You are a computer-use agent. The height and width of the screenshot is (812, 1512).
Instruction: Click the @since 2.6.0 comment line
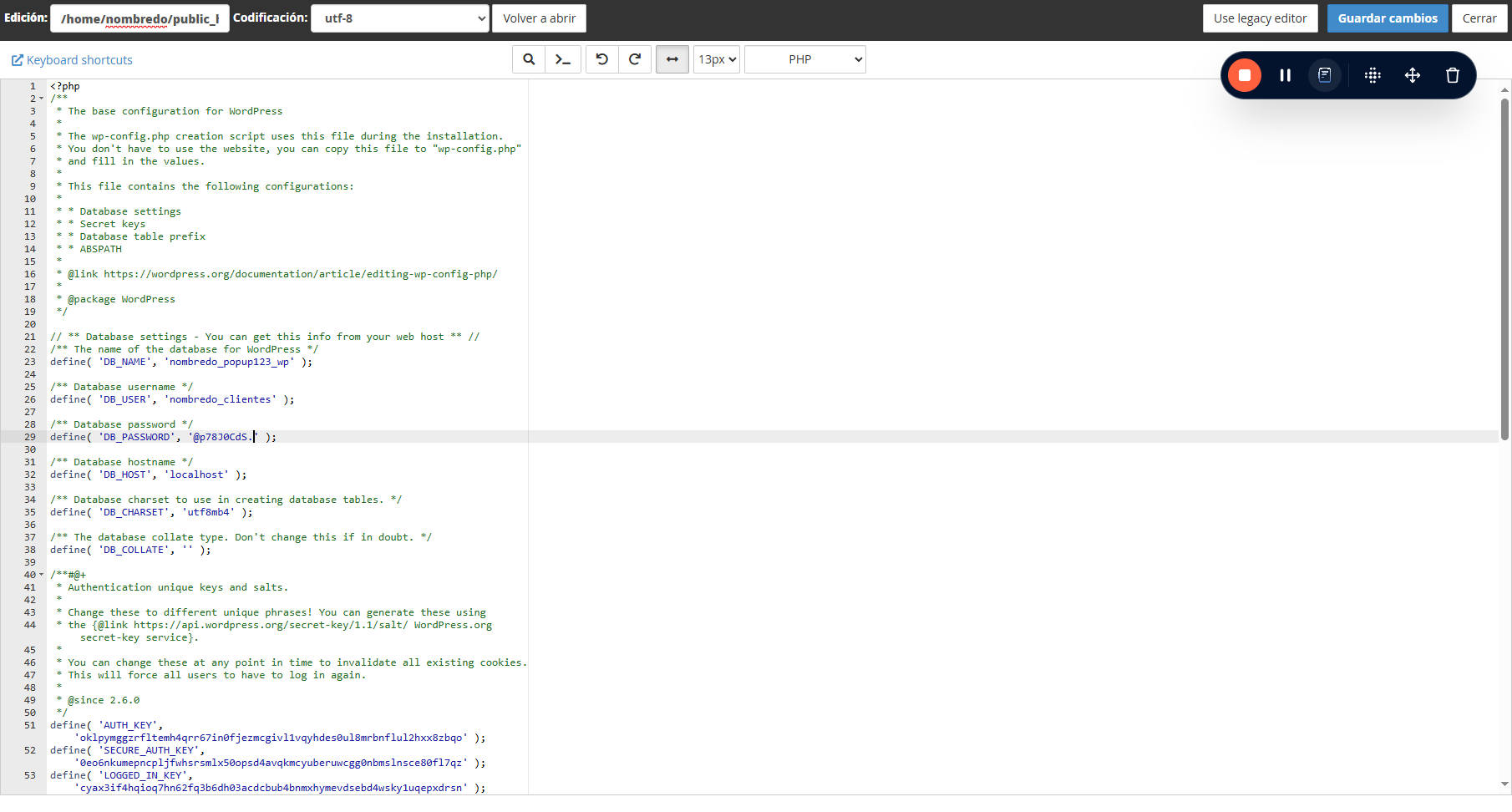pyautogui.click(x=98, y=700)
